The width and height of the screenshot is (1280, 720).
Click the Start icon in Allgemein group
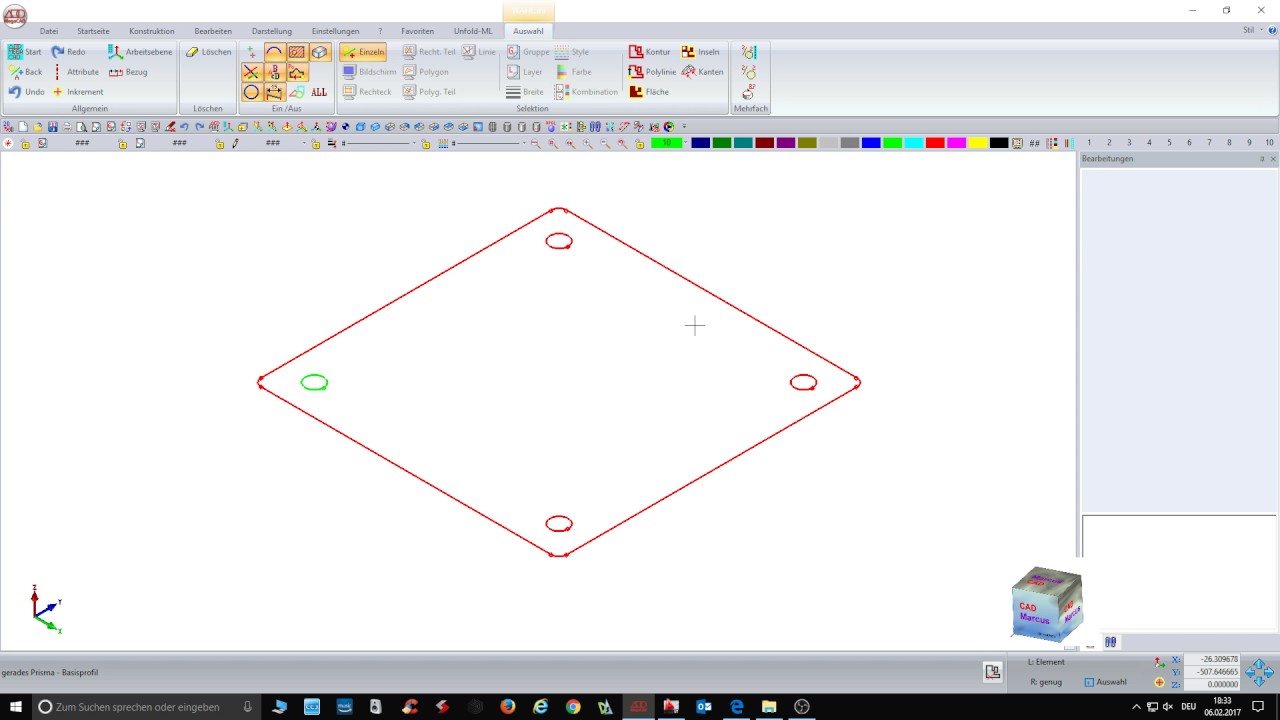[16, 52]
